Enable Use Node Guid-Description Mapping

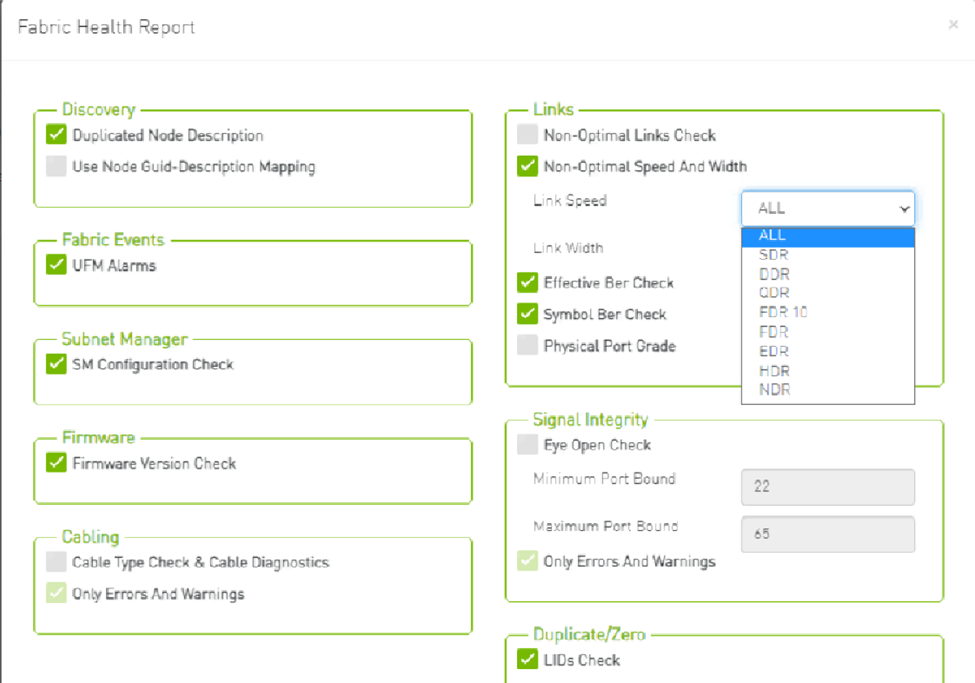tap(56, 167)
